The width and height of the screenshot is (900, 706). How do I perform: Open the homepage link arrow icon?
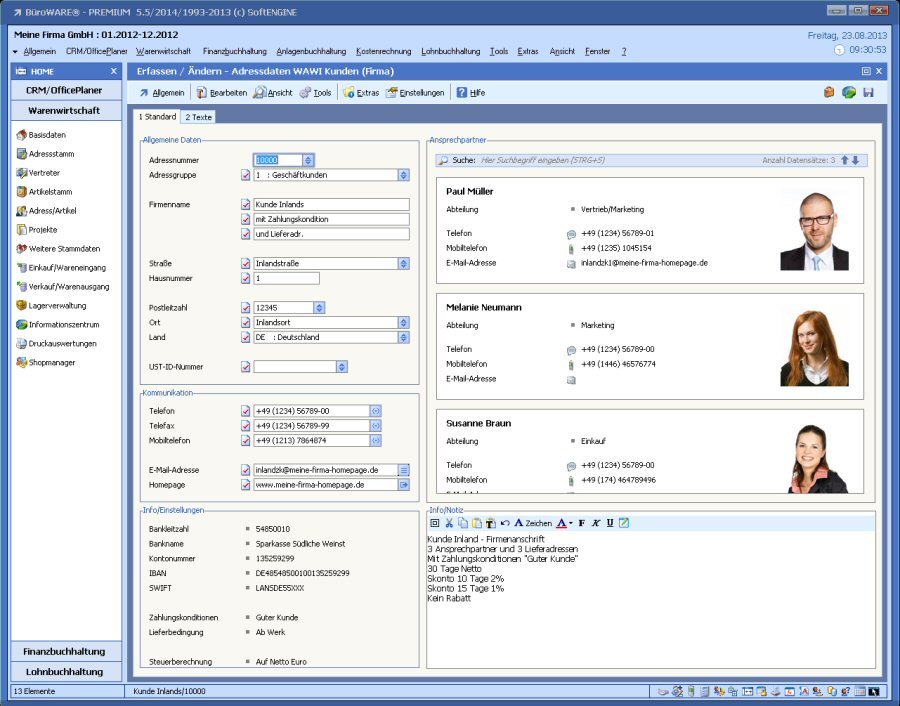[x=404, y=485]
